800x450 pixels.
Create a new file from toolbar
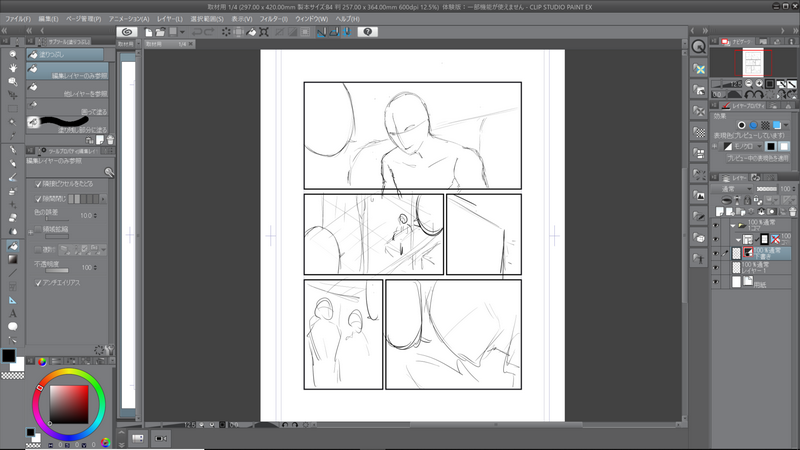pos(148,32)
